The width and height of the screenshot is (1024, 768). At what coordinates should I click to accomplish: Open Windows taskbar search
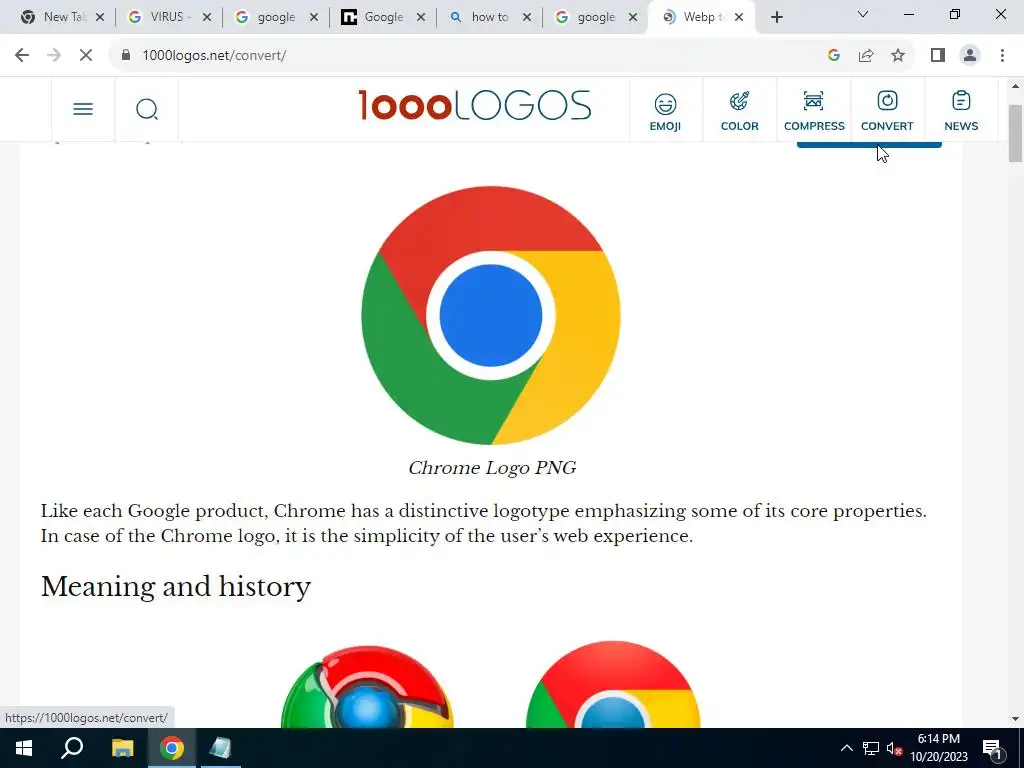click(x=72, y=748)
